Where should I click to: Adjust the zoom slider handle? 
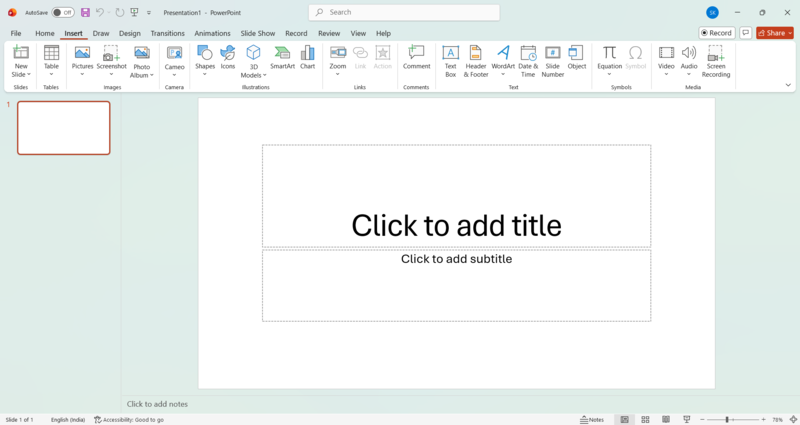[x=727, y=419]
